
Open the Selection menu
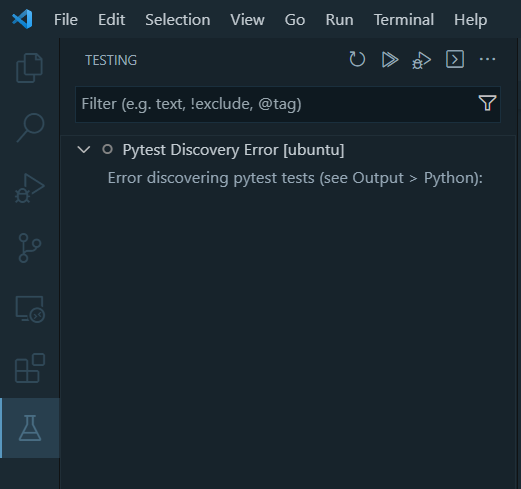tap(178, 20)
